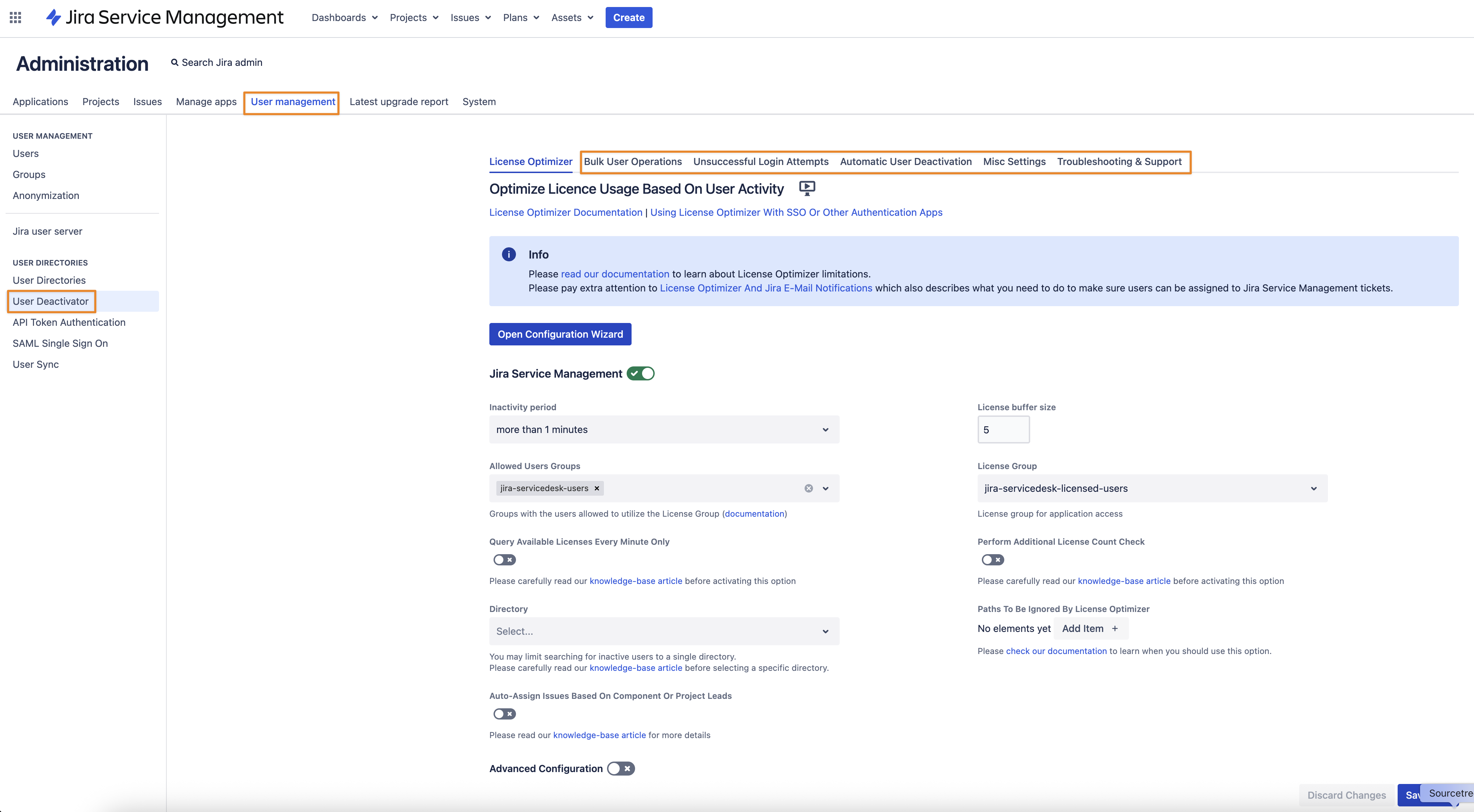Expand the License Group dropdown
The height and width of the screenshot is (812, 1474).
click(x=1152, y=488)
